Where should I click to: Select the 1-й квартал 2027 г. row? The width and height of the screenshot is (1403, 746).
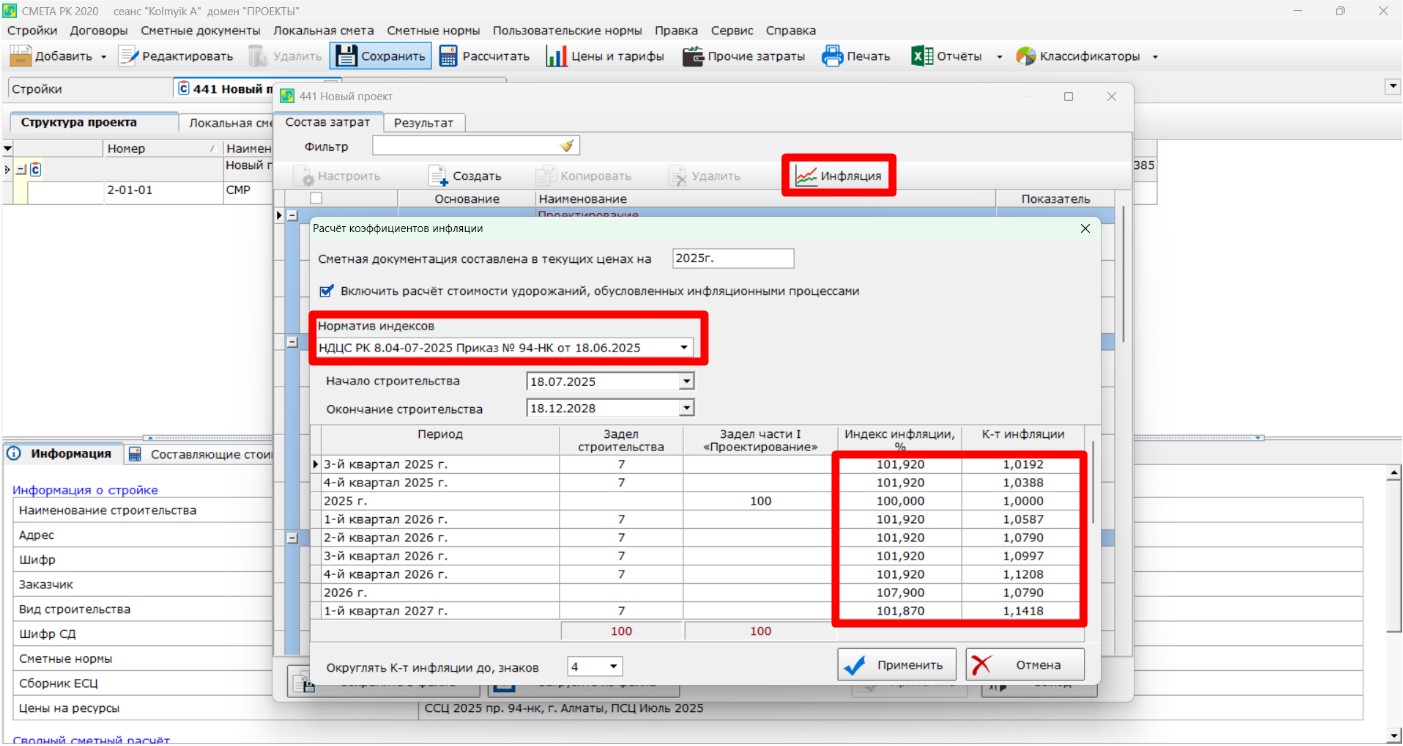[x=698, y=611]
